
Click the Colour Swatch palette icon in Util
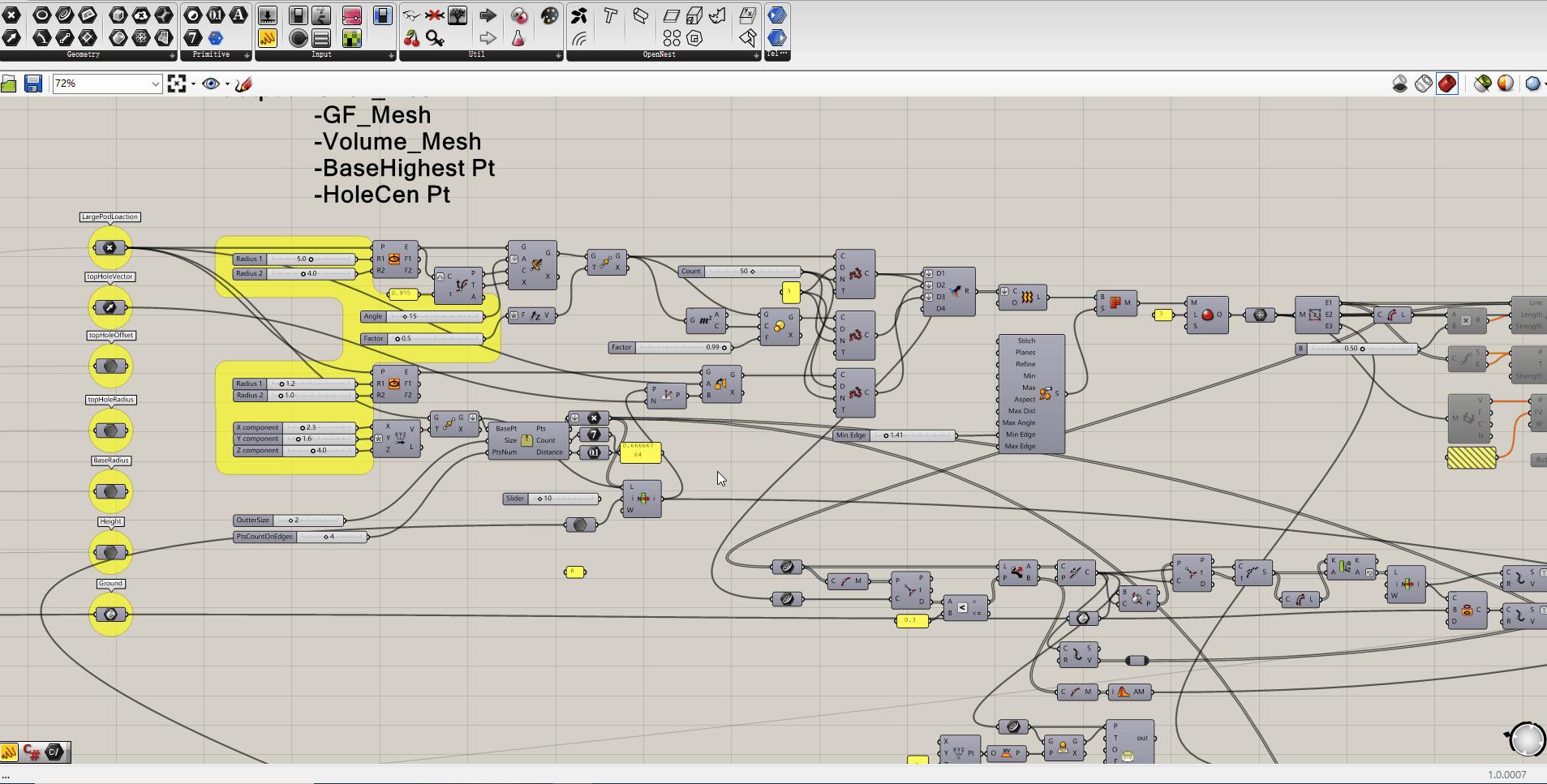[549, 15]
